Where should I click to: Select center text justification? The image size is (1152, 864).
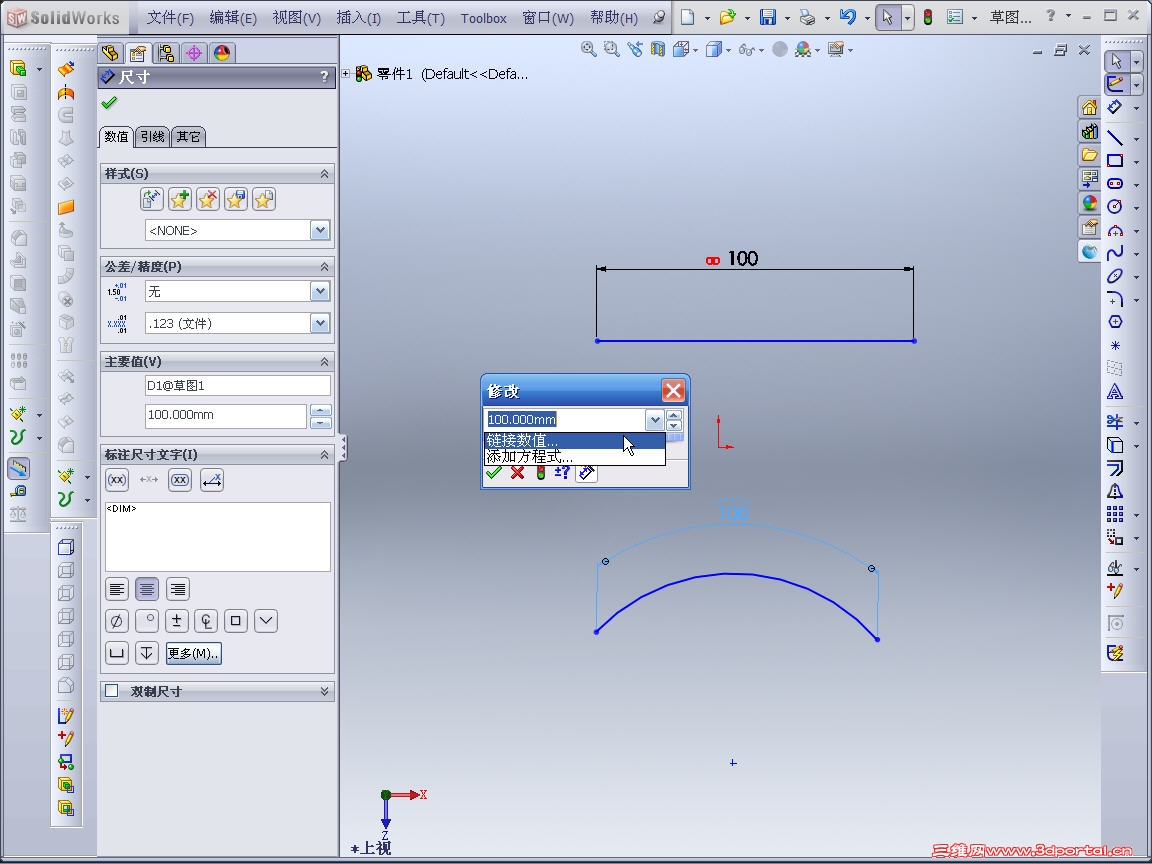click(x=147, y=589)
